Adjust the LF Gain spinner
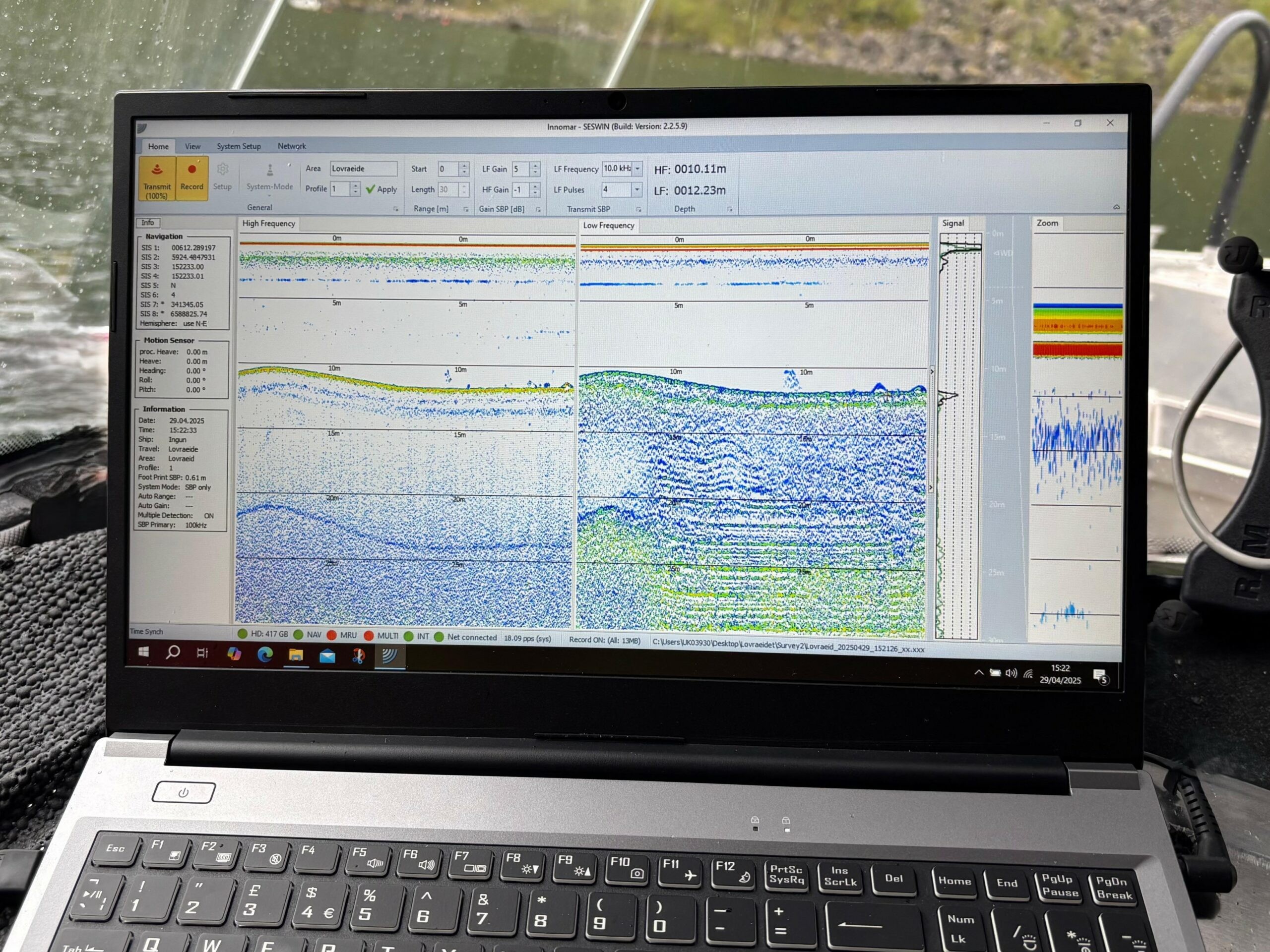The image size is (1270, 952). click(535, 169)
